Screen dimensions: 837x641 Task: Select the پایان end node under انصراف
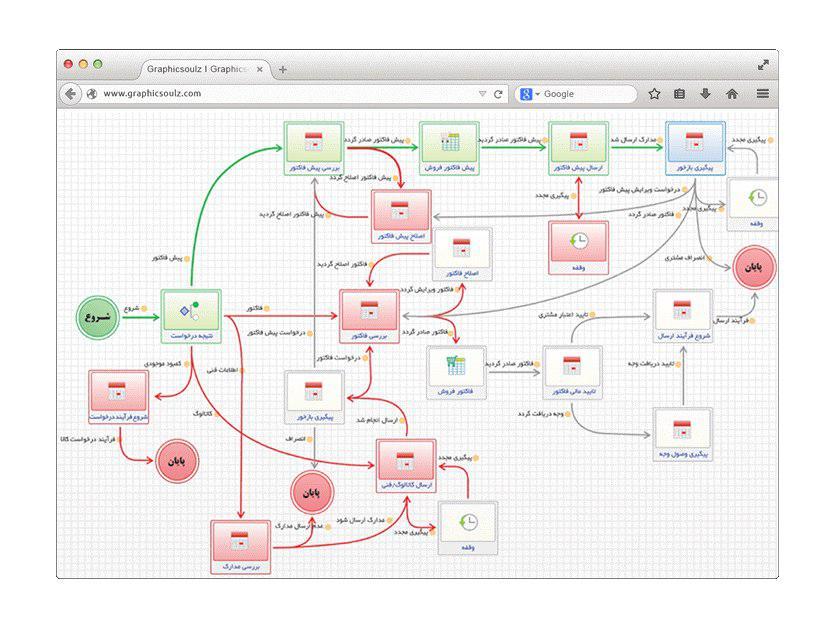(x=312, y=492)
